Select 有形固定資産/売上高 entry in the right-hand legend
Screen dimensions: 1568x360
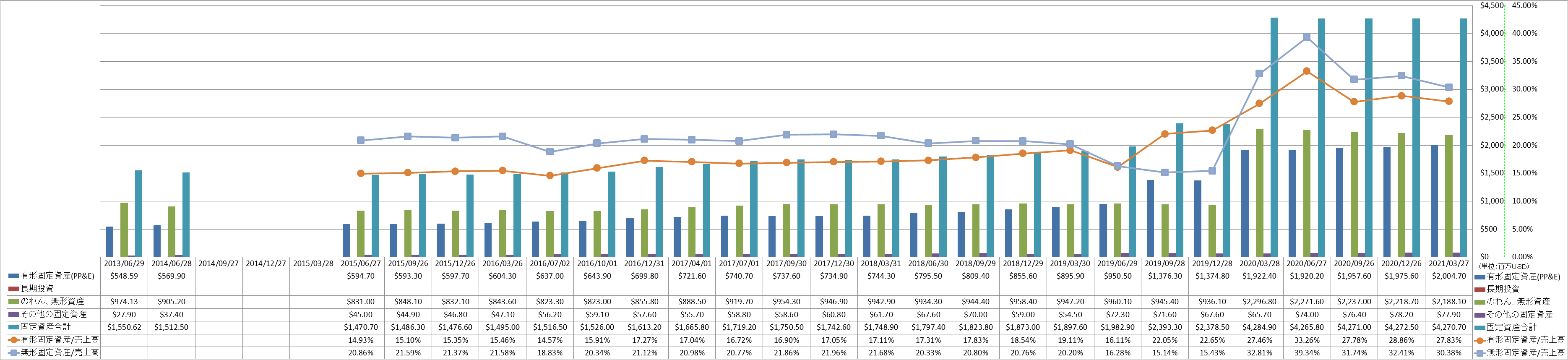[x=1525, y=340]
